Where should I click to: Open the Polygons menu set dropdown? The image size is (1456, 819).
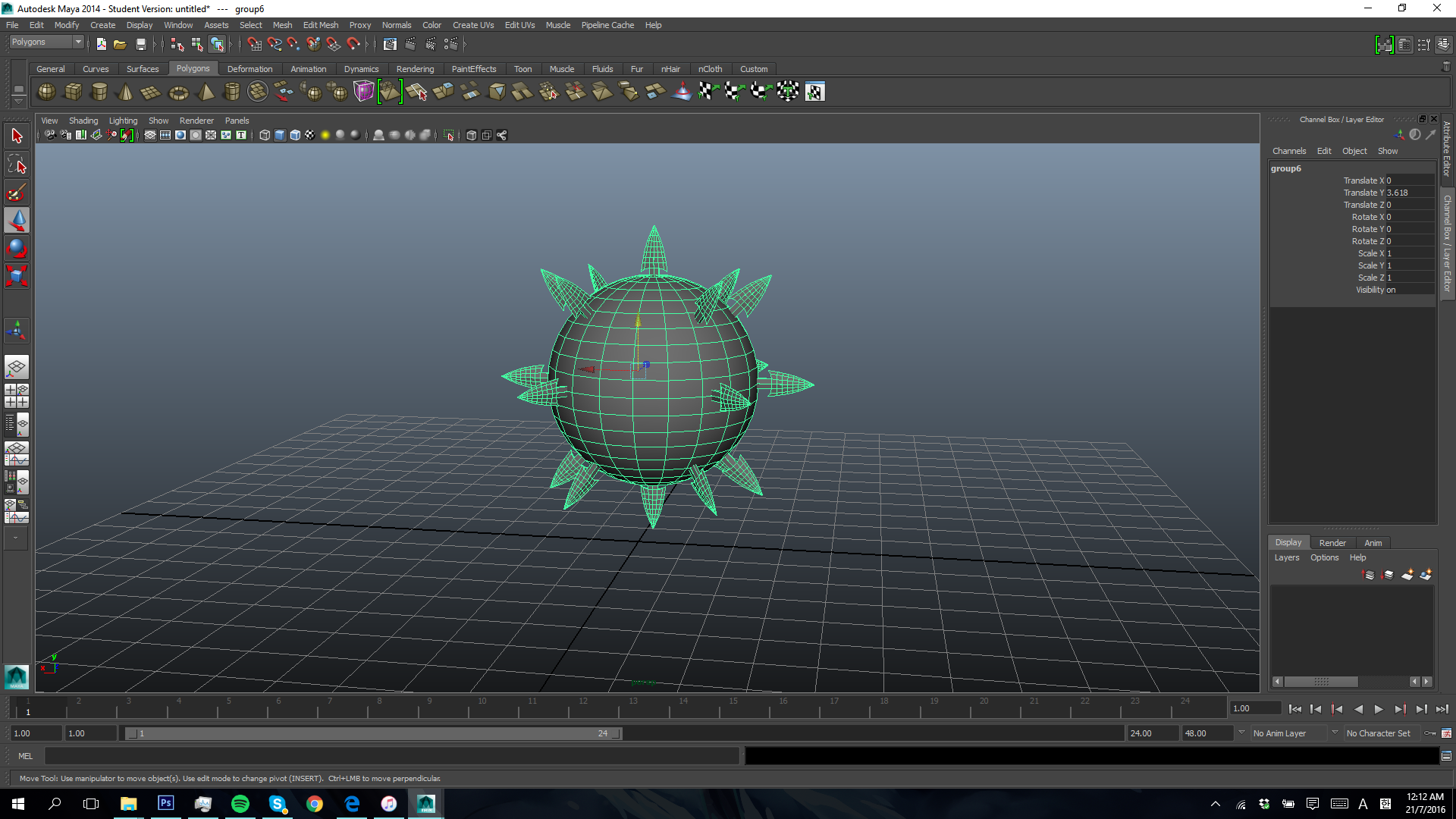click(46, 42)
